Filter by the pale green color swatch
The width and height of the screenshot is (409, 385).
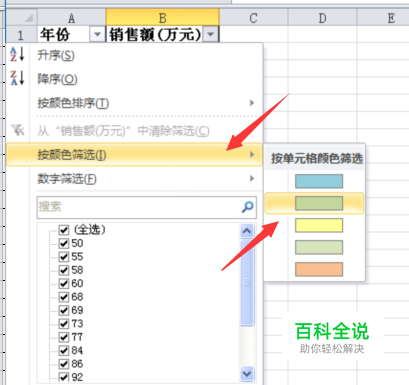pos(319,247)
